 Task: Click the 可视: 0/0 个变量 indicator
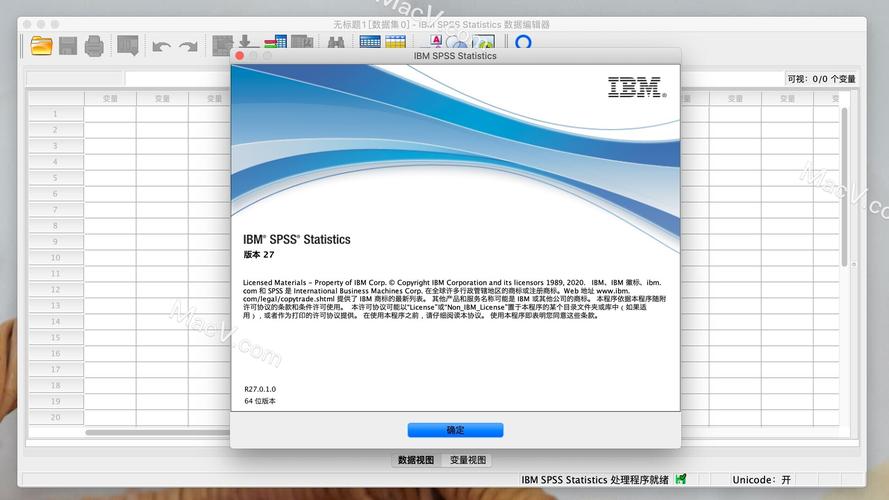821,79
